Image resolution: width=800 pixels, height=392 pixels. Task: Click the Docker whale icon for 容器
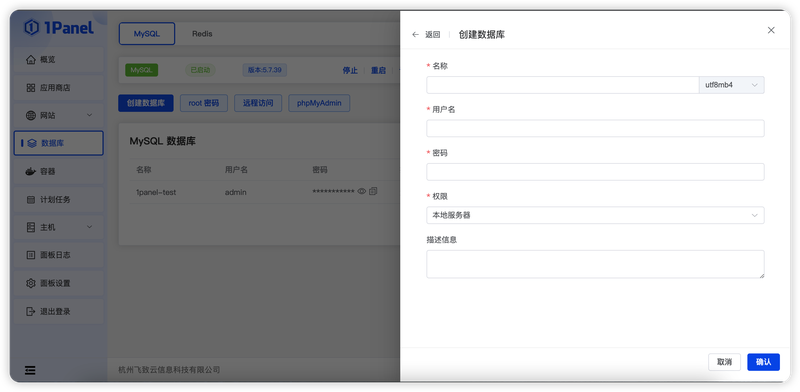(31, 172)
